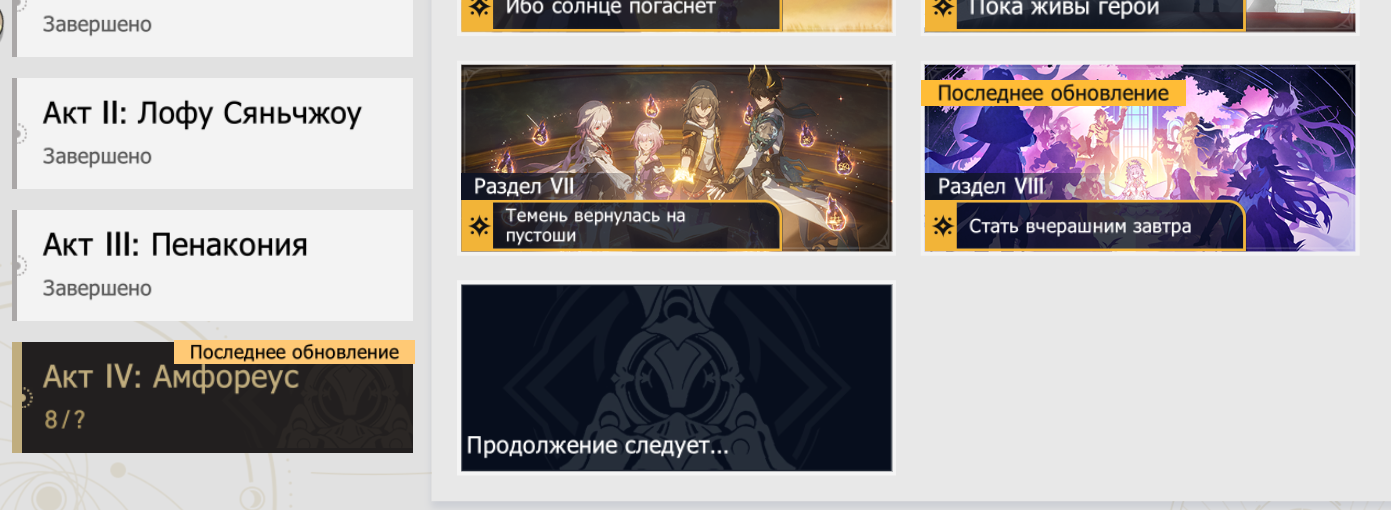Select the Акт III: Пенакония chapter
Image resolution: width=1391 pixels, height=510 pixels.
(x=213, y=265)
